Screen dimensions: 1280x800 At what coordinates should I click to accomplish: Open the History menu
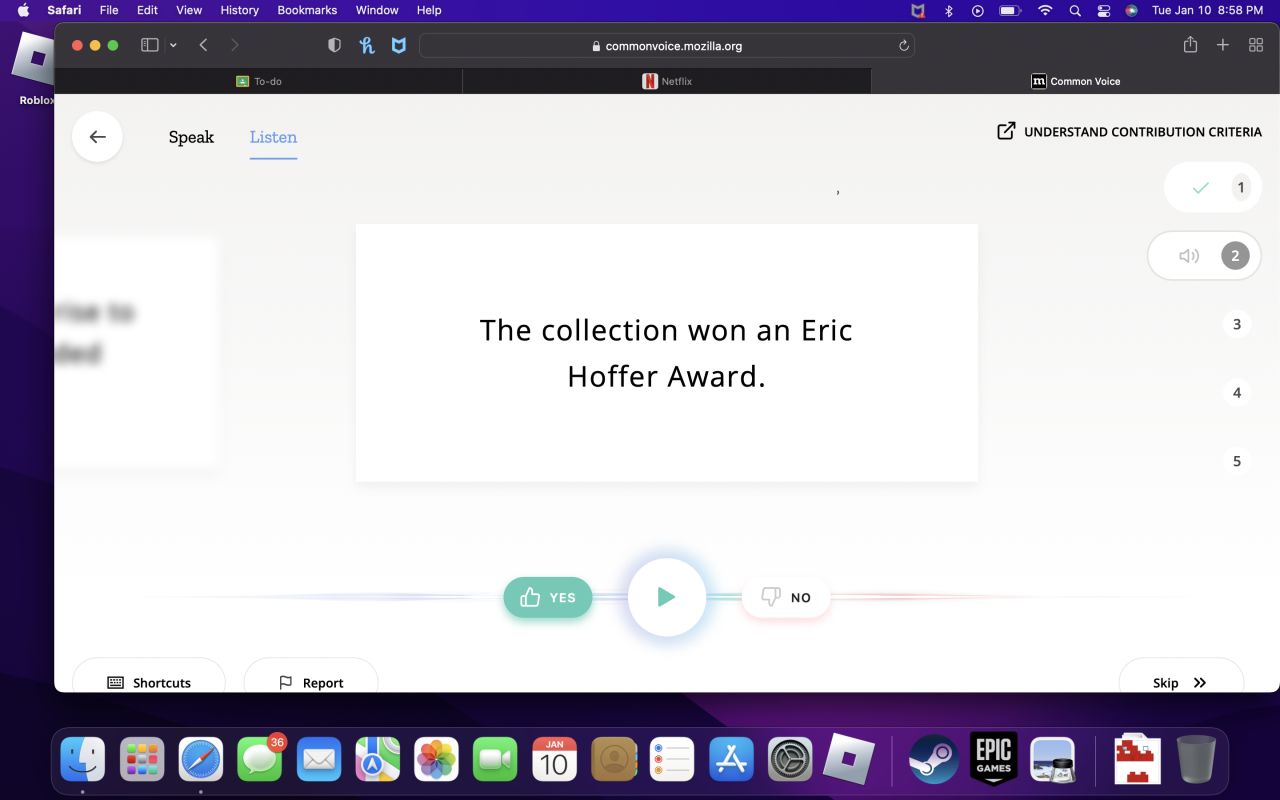pyautogui.click(x=239, y=10)
